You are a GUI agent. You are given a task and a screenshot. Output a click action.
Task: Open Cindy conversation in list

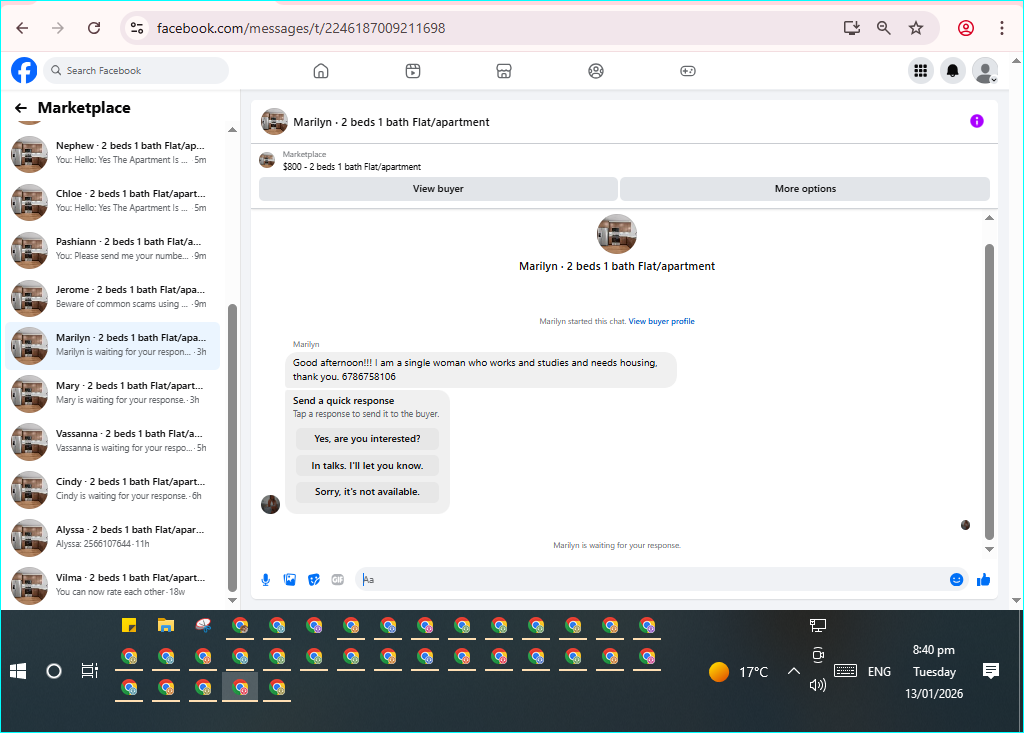pyautogui.click(x=112, y=489)
